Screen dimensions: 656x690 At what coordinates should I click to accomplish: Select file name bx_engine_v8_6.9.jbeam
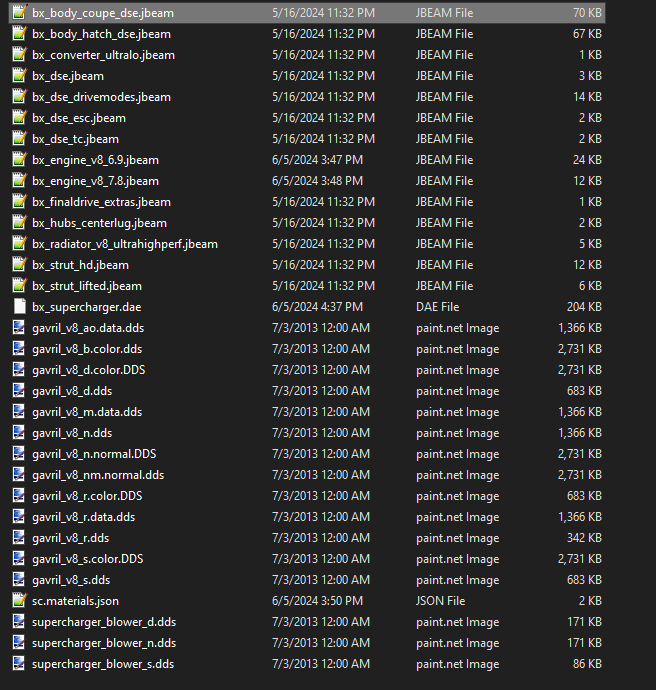[x=95, y=160]
